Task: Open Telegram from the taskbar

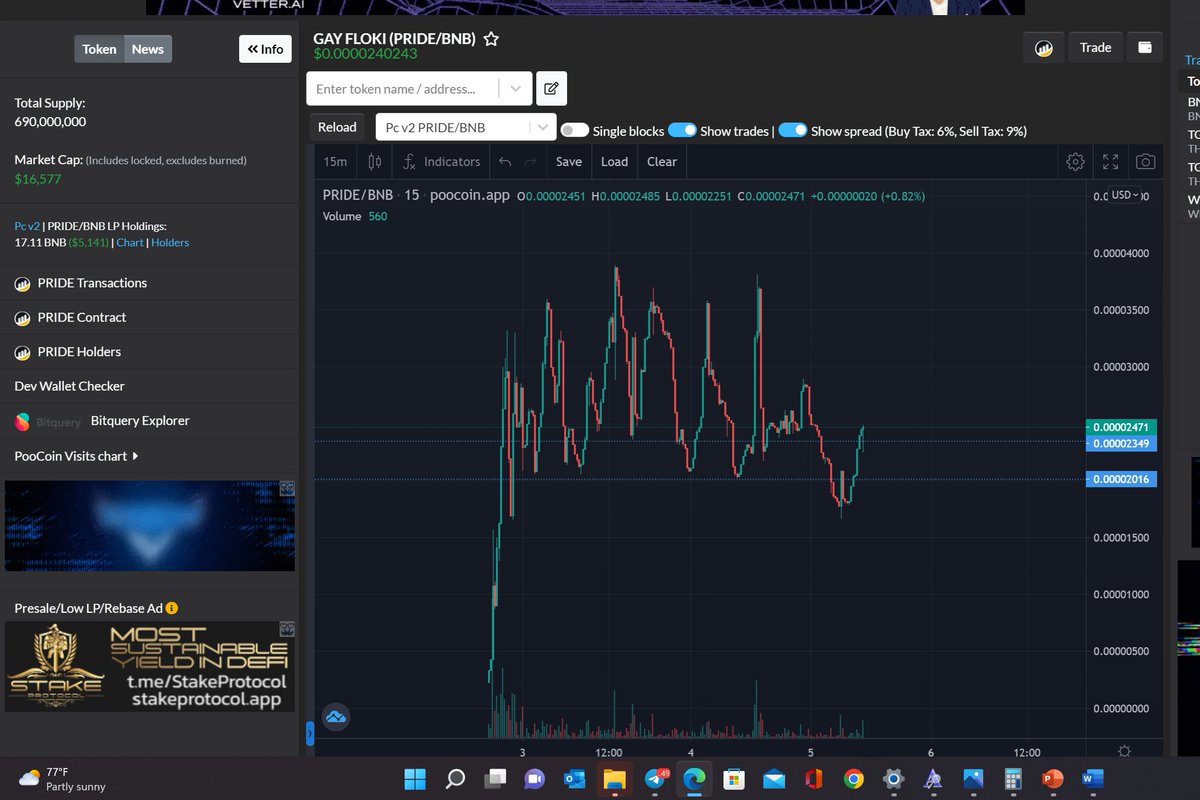Action: pyautogui.click(x=656, y=778)
